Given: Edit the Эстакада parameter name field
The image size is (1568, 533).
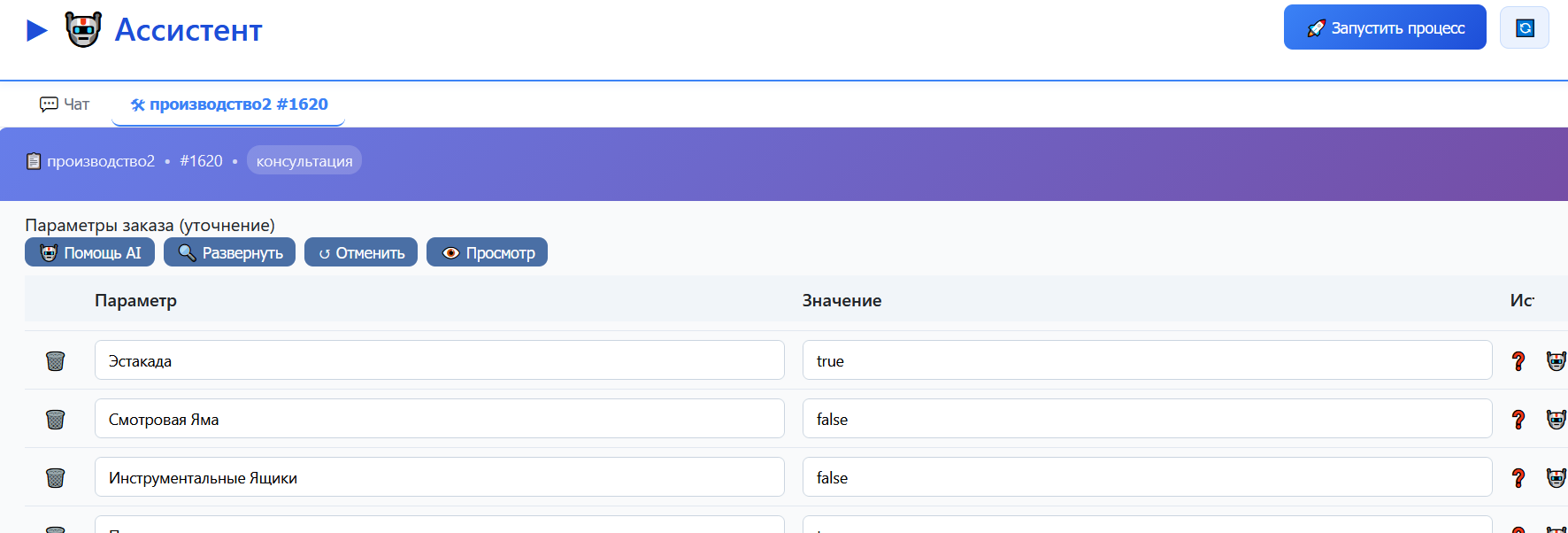Looking at the screenshot, I should tap(440, 360).
